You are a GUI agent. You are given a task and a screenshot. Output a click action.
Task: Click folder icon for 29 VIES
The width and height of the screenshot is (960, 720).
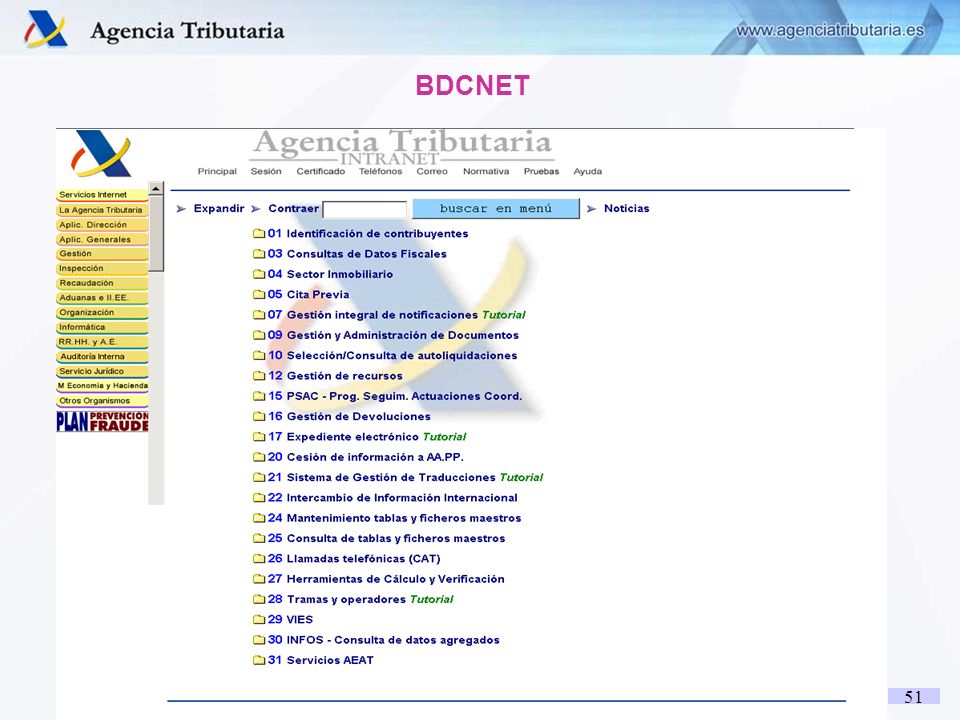tap(259, 620)
